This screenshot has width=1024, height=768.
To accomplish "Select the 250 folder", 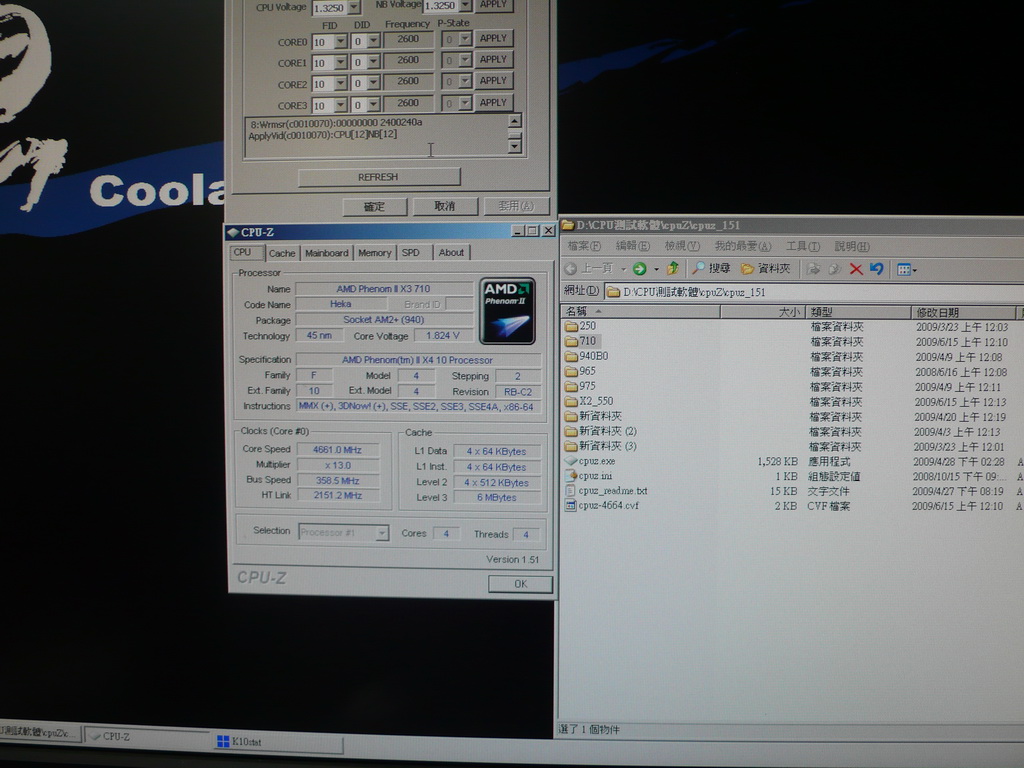I will point(580,325).
